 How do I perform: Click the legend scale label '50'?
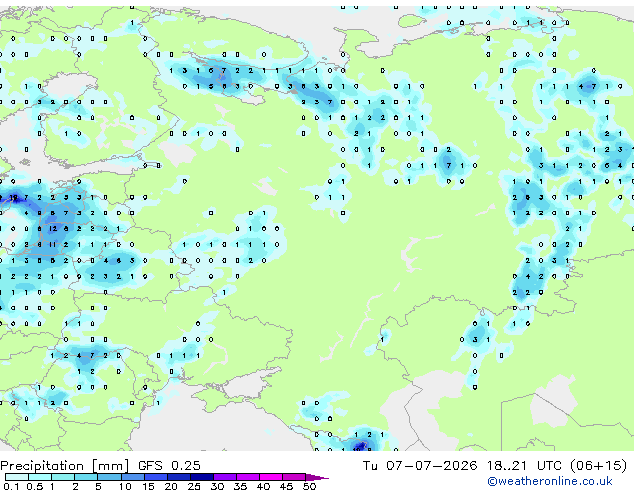[x=309, y=486]
